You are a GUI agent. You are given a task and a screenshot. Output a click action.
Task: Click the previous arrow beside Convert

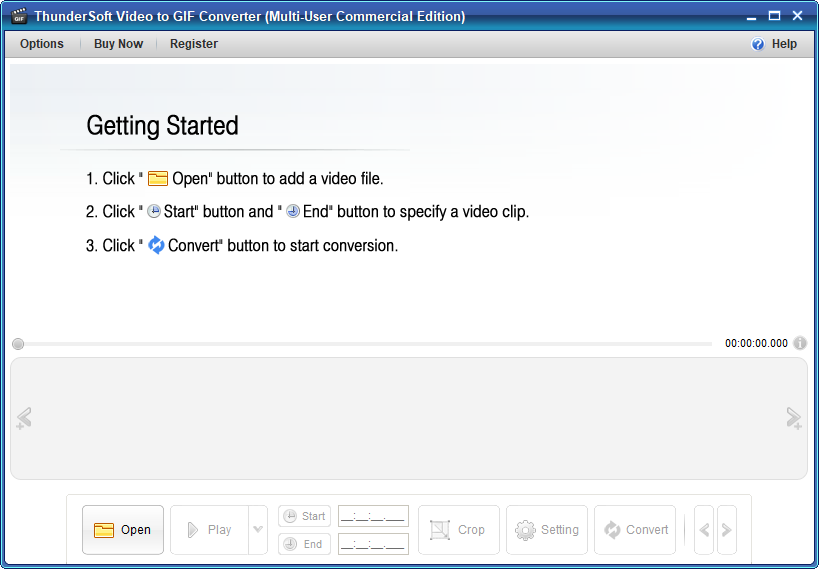(x=704, y=530)
